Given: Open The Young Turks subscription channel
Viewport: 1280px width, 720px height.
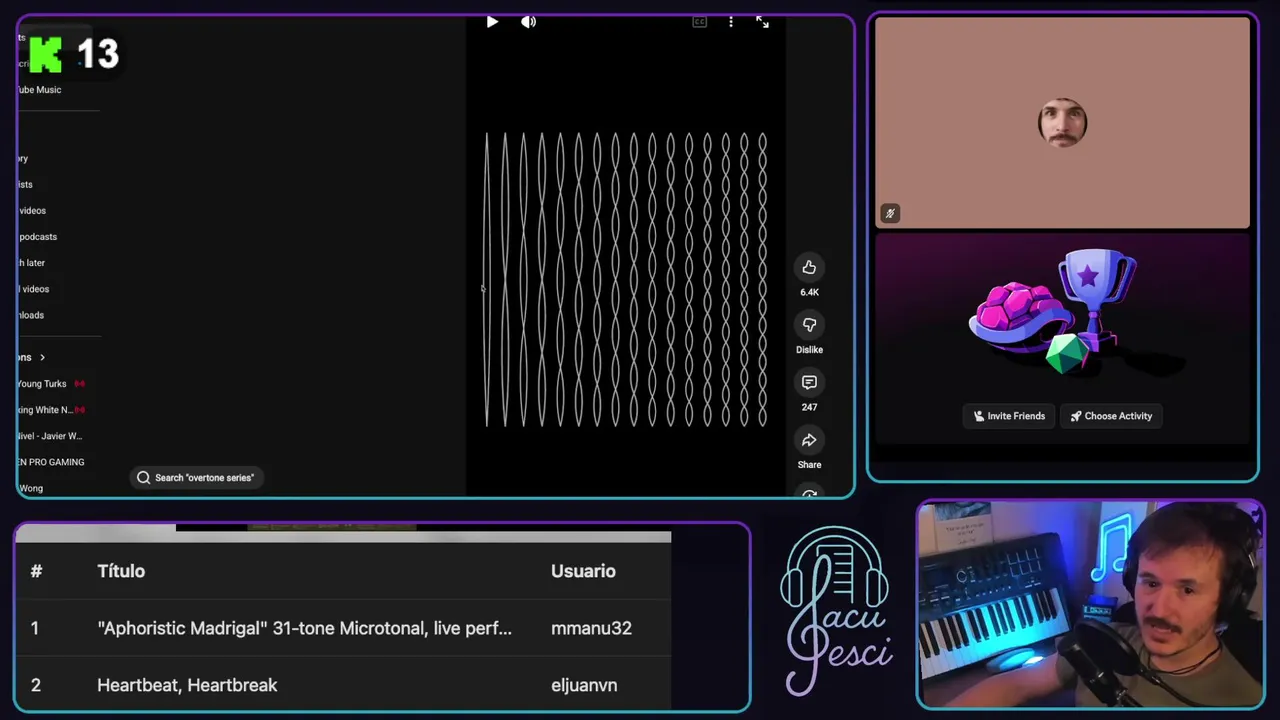Looking at the screenshot, I should 41,384.
